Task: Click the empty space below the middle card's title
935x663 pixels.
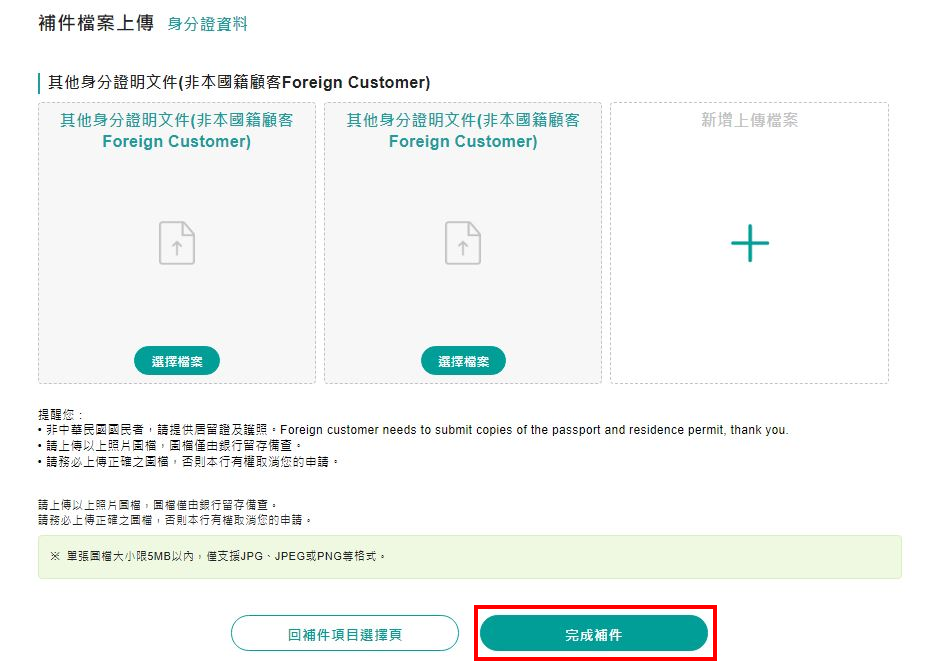Action: [463, 185]
